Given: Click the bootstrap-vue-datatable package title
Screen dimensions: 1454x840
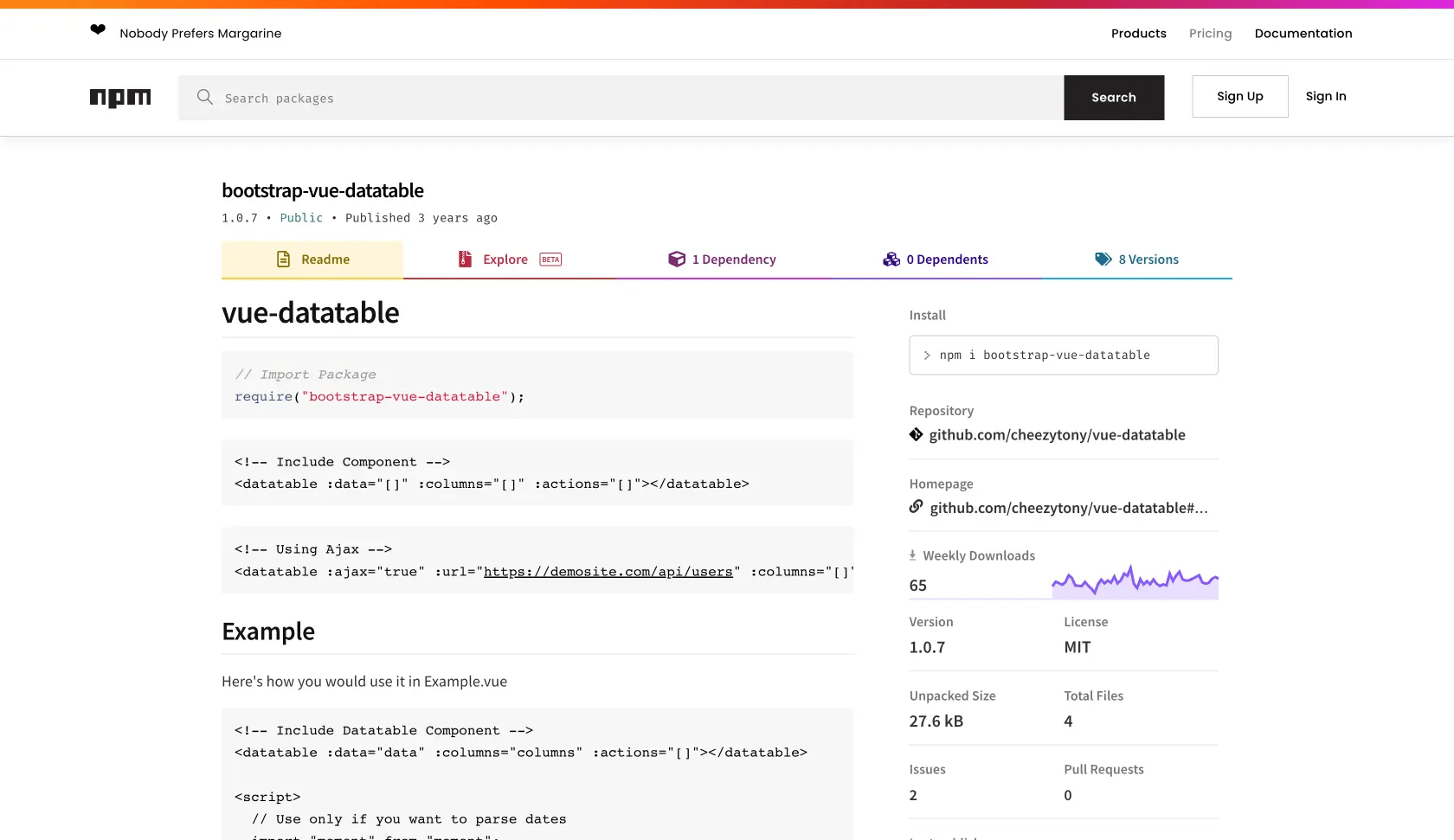Looking at the screenshot, I should (x=323, y=190).
